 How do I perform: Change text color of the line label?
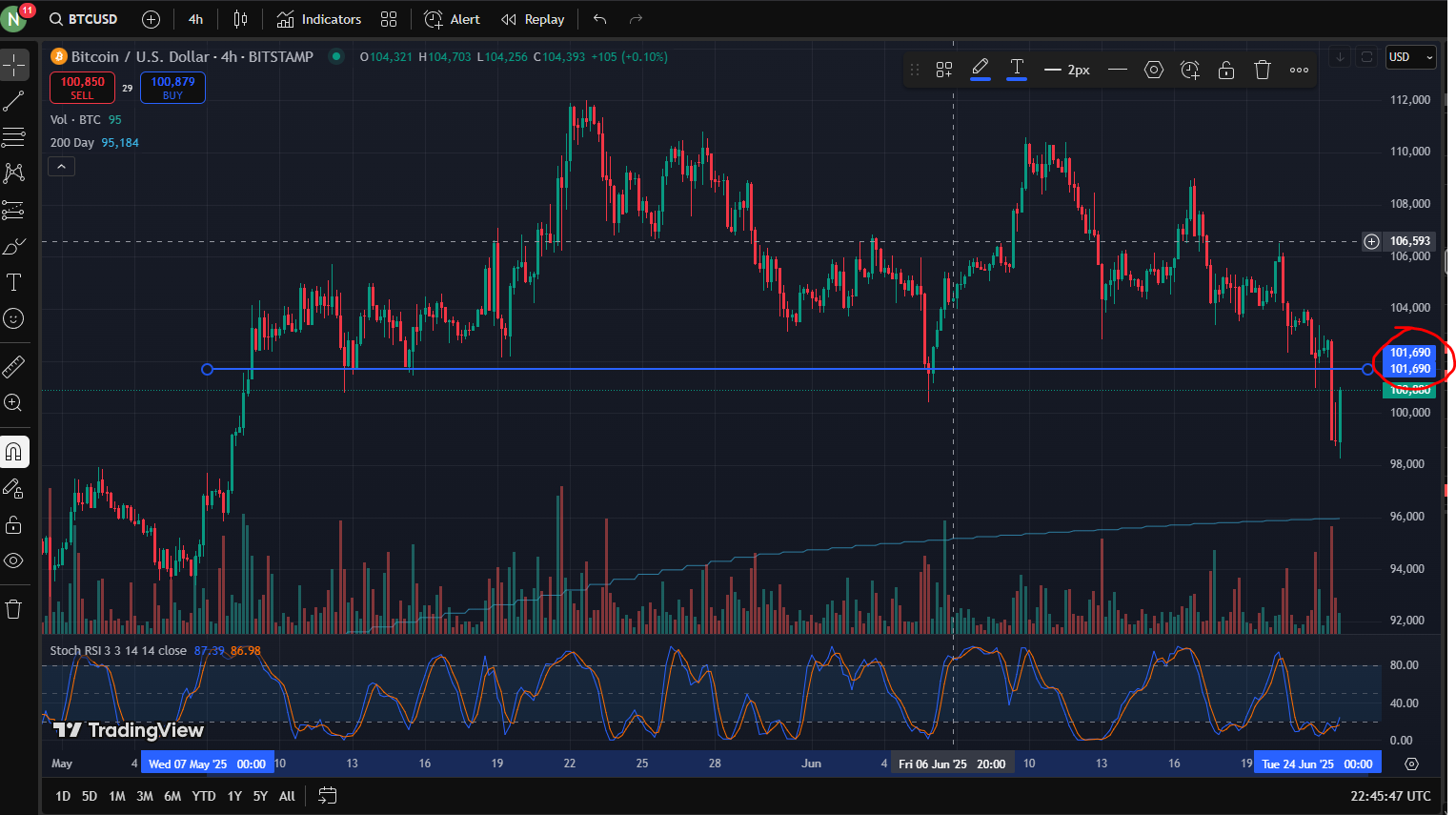tap(1017, 70)
